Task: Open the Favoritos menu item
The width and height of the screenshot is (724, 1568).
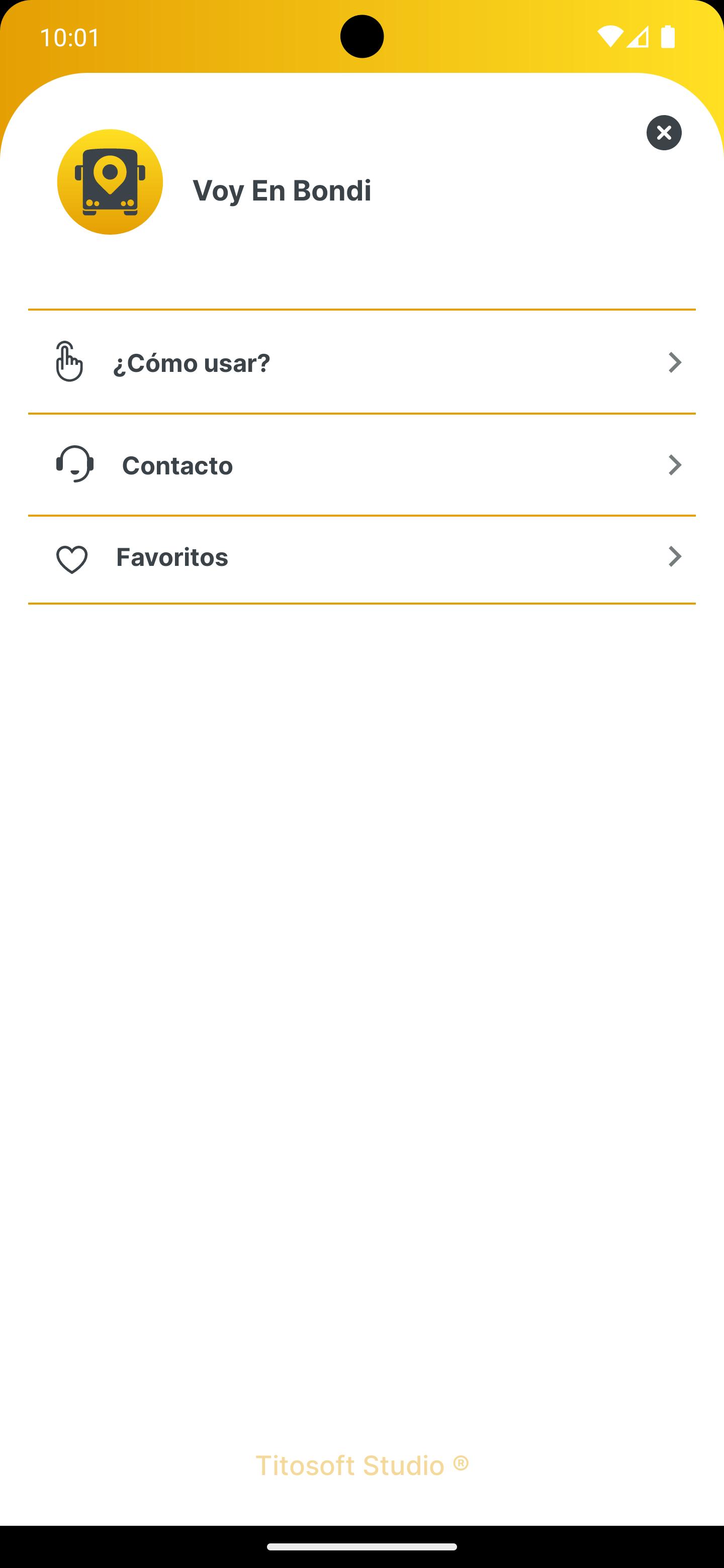Action: [172, 557]
